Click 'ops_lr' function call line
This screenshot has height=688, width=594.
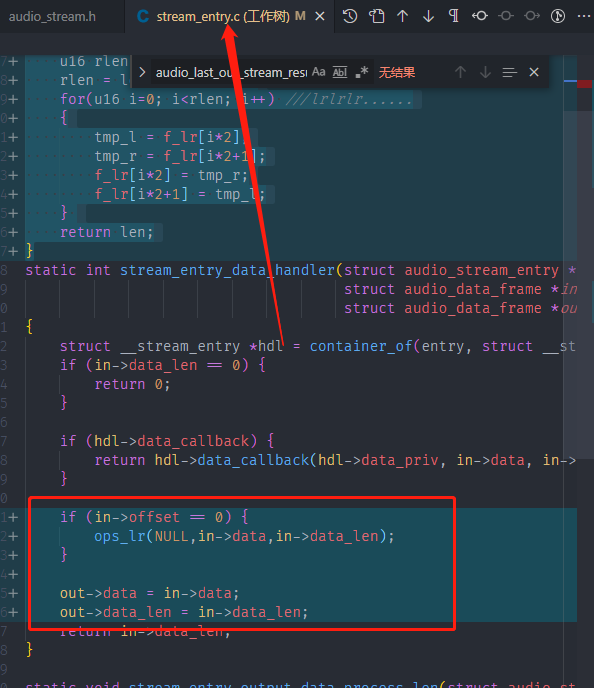[x=244, y=536]
